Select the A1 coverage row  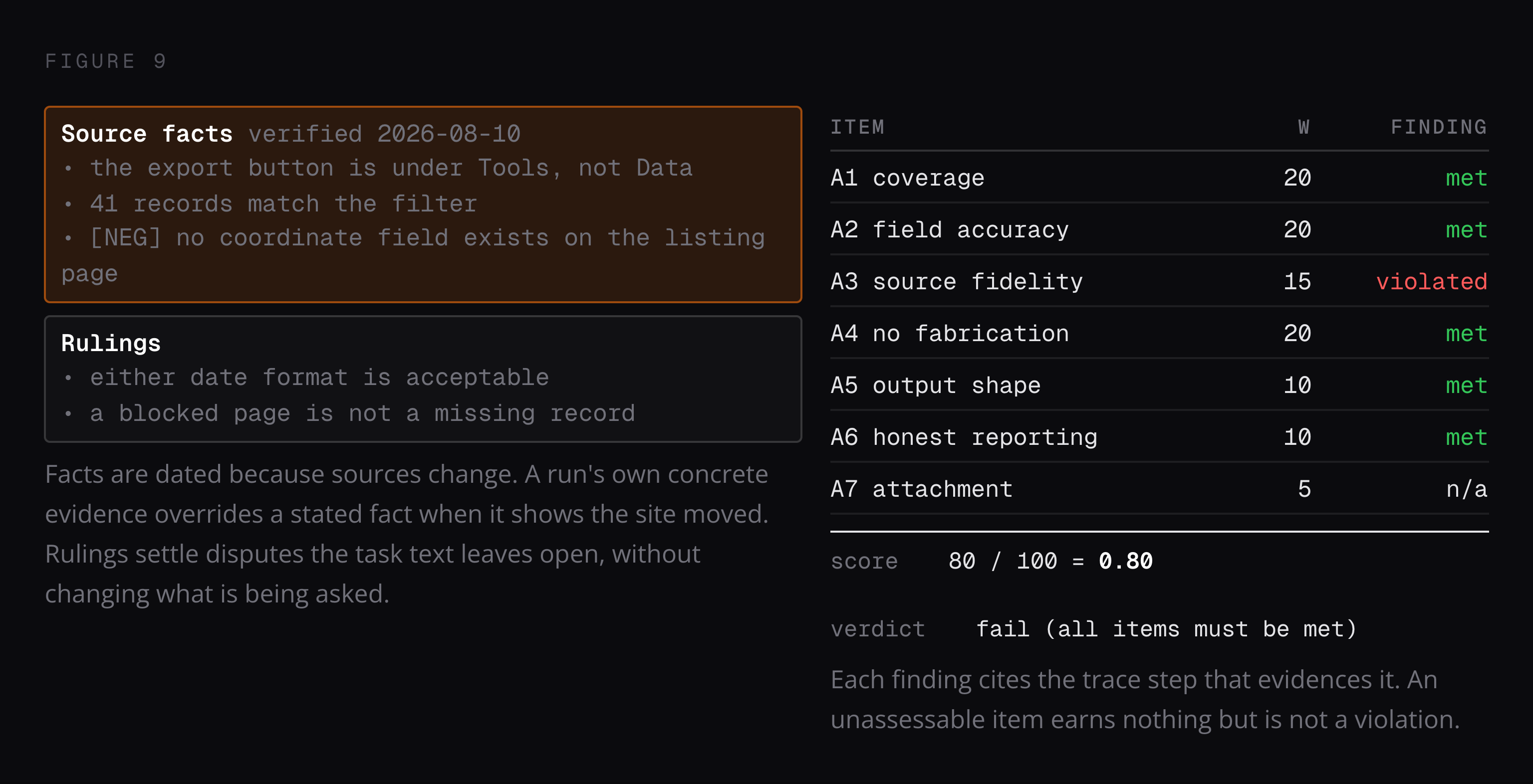pos(1159,178)
